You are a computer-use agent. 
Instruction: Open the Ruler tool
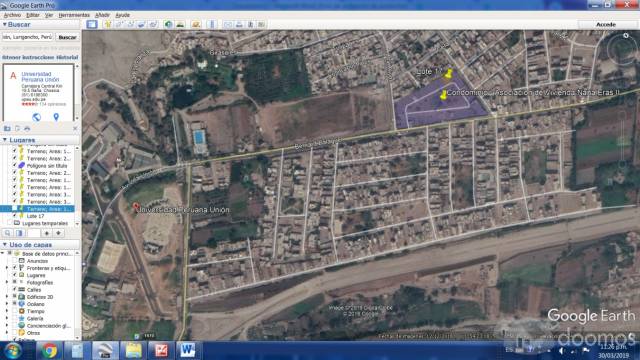point(211,24)
